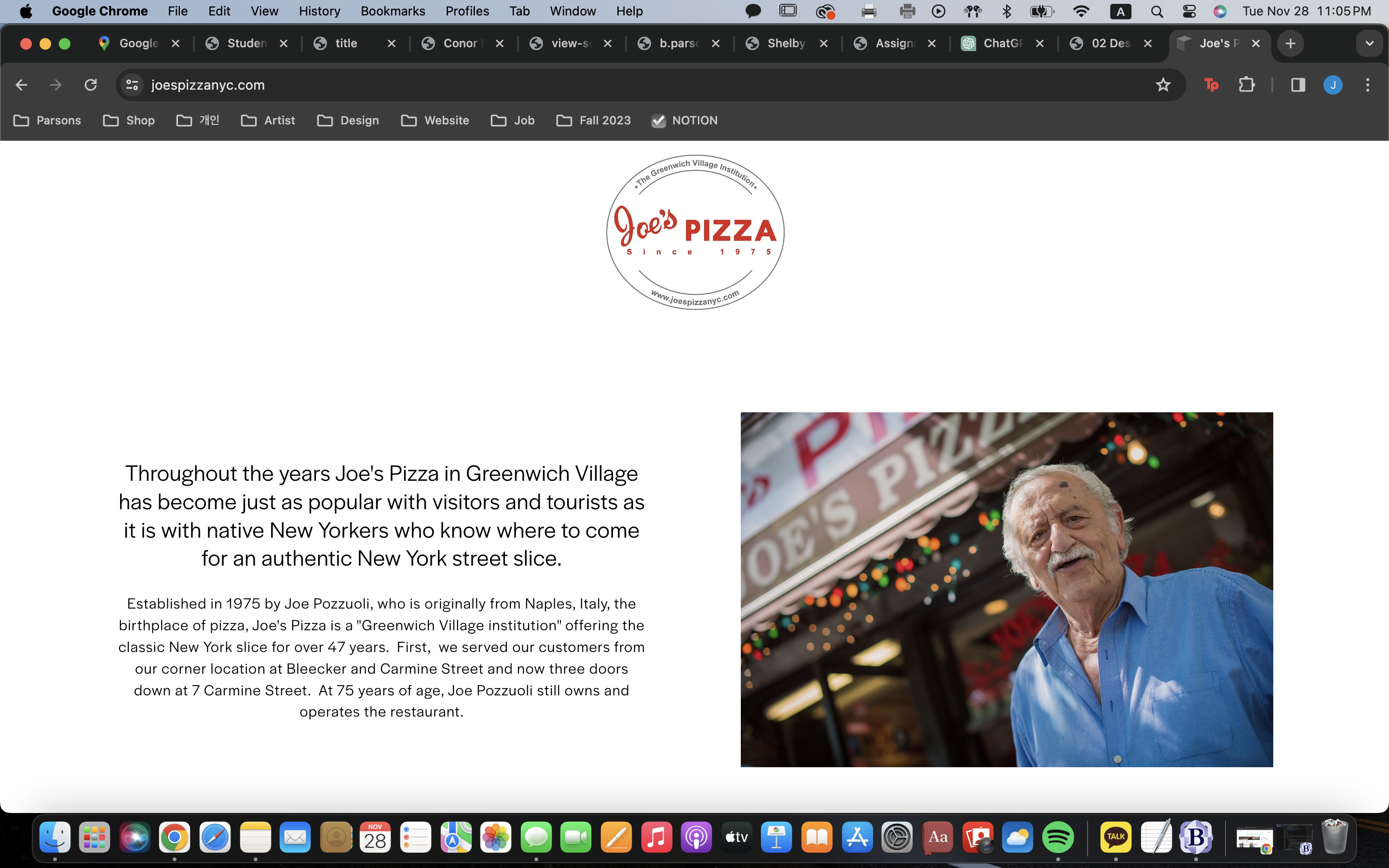Open Spotify from the Dock
This screenshot has height=868, width=1389.
[x=1057, y=838]
